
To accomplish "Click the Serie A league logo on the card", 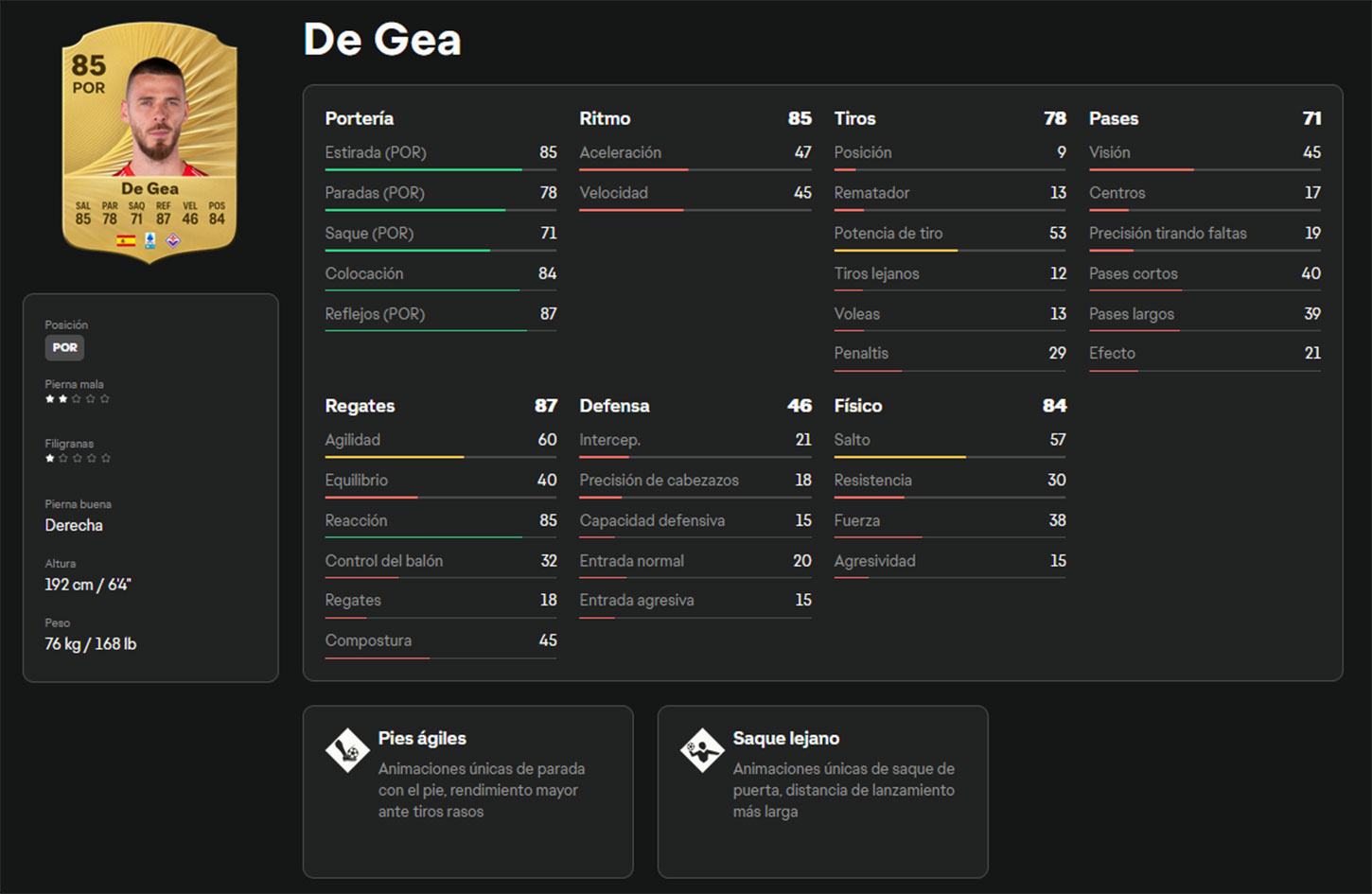I will click(150, 240).
